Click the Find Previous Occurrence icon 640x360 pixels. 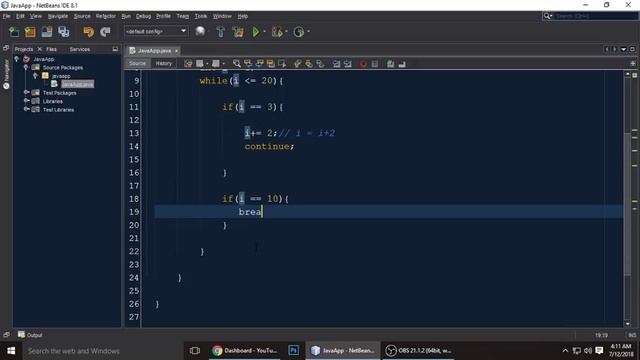coord(248,64)
